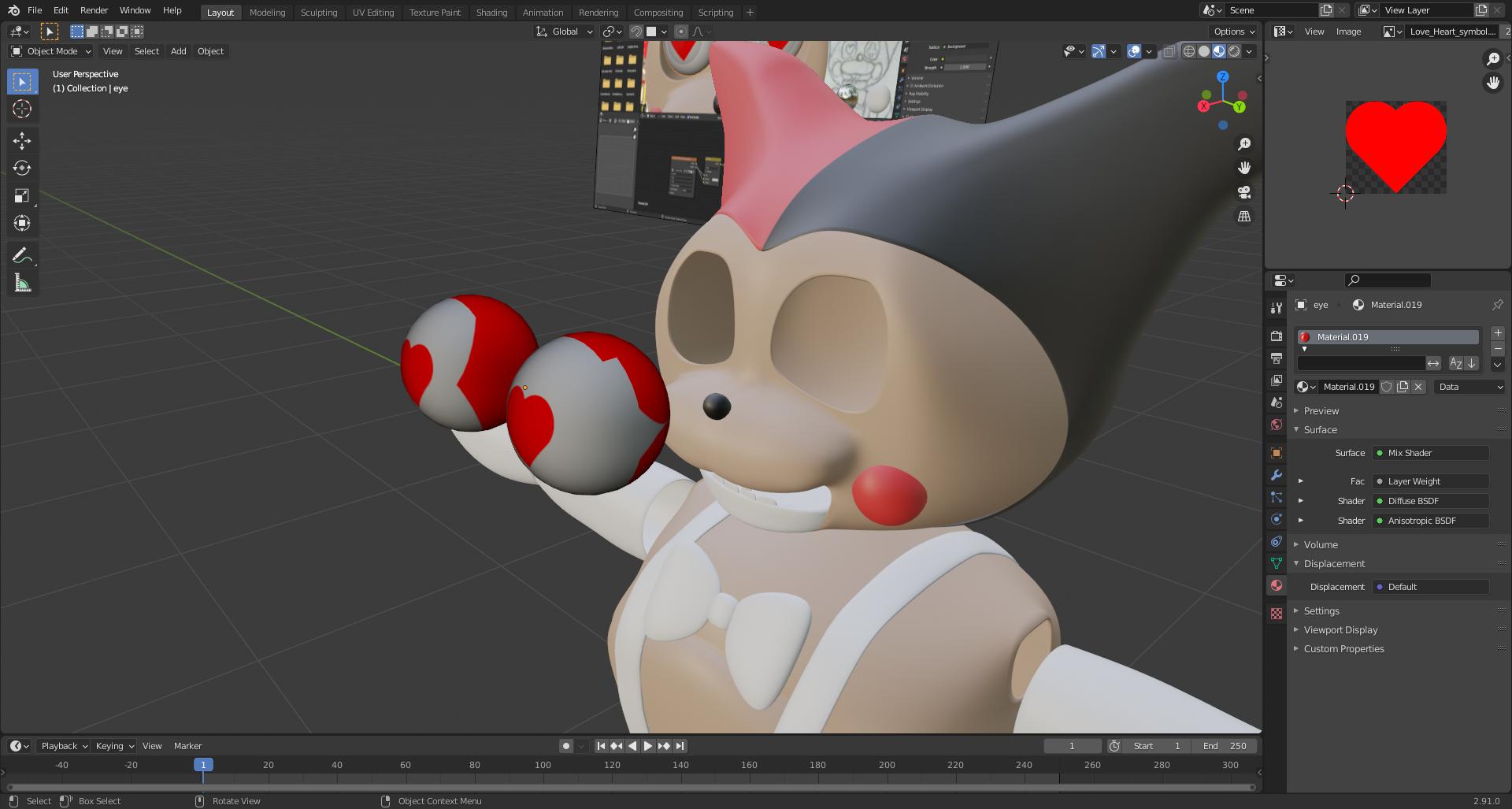Remove the material slot
The width and height of the screenshot is (1512, 809).
pos(1498,348)
